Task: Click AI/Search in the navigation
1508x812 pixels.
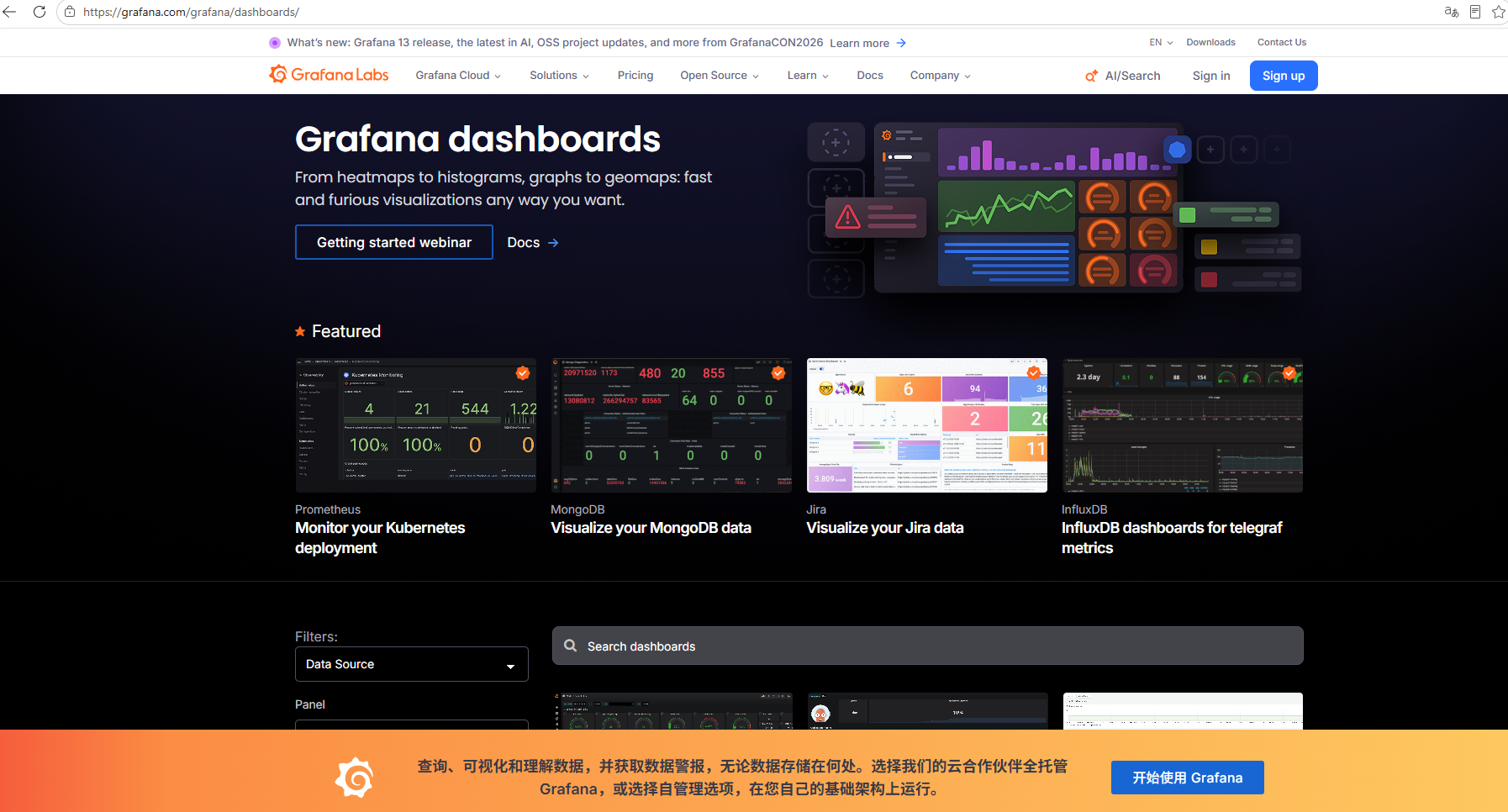Action: [1123, 76]
